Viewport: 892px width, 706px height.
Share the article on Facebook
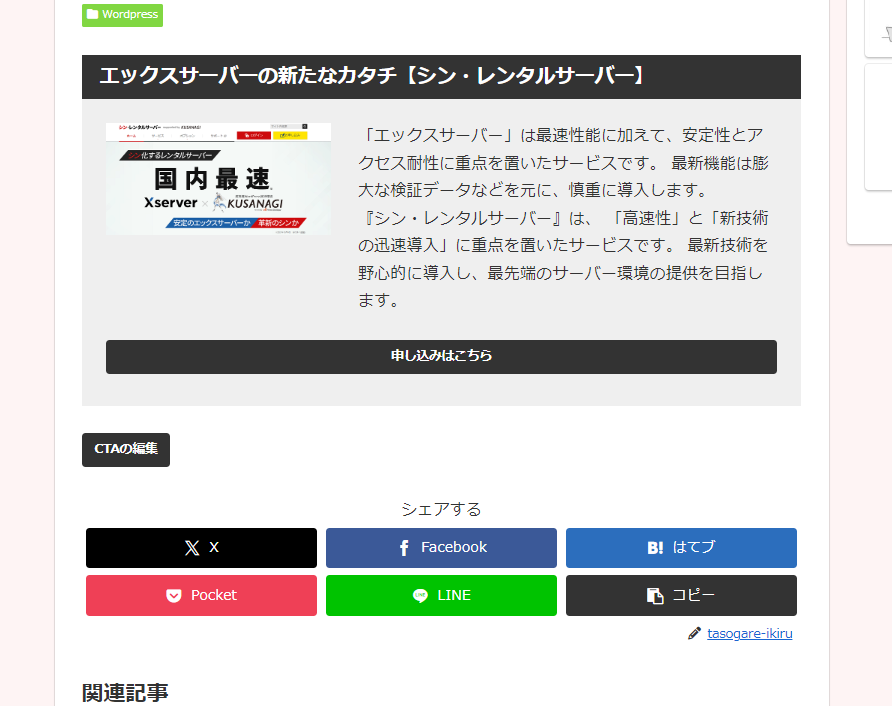coord(441,548)
